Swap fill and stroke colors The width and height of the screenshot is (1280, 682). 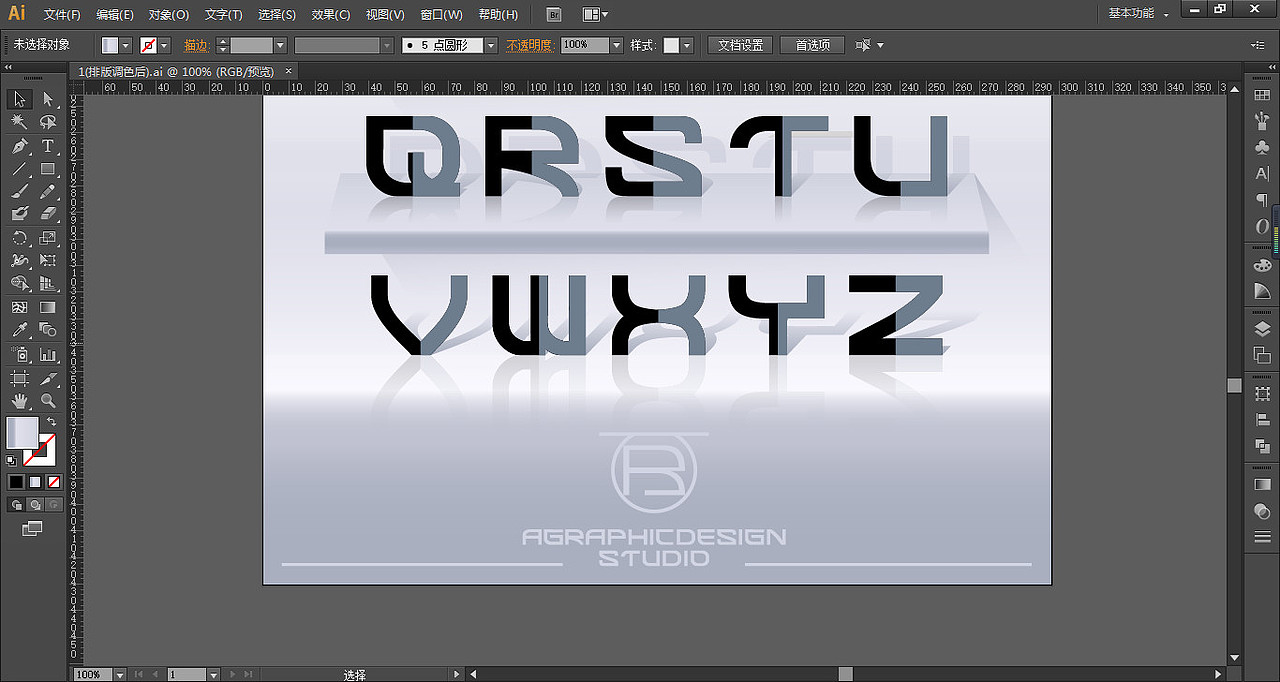click(51, 422)
